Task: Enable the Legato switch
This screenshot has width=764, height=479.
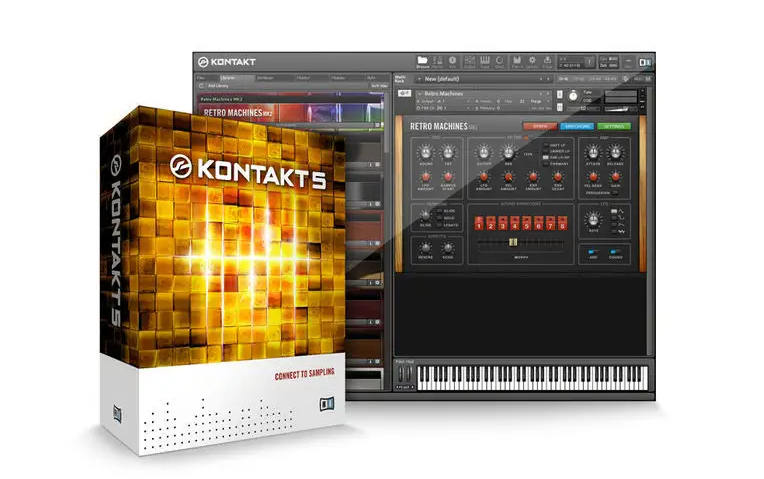Action: (439, 225)
